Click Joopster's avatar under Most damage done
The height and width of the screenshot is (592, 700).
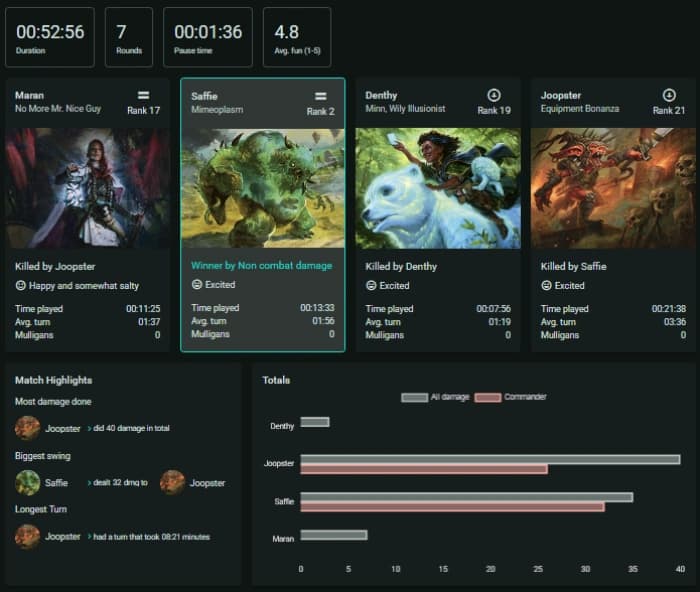tap(27, 428)
